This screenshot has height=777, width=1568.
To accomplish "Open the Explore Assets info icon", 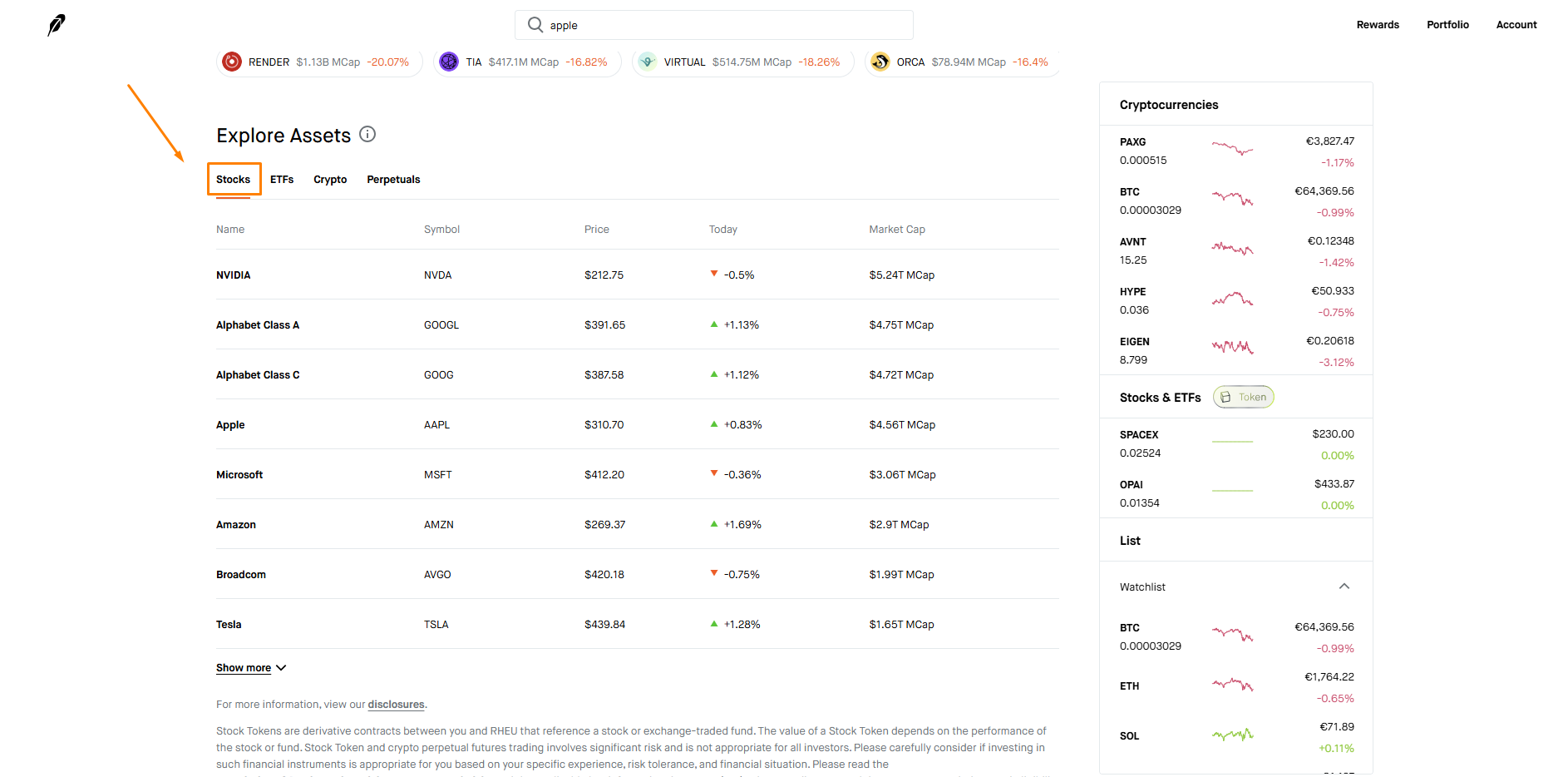I will click(x=367, y=134).
